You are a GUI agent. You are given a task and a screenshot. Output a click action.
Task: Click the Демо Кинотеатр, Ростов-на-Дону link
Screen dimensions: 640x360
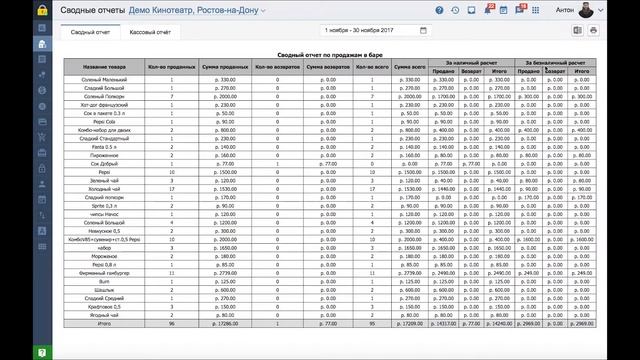(193, 10)
